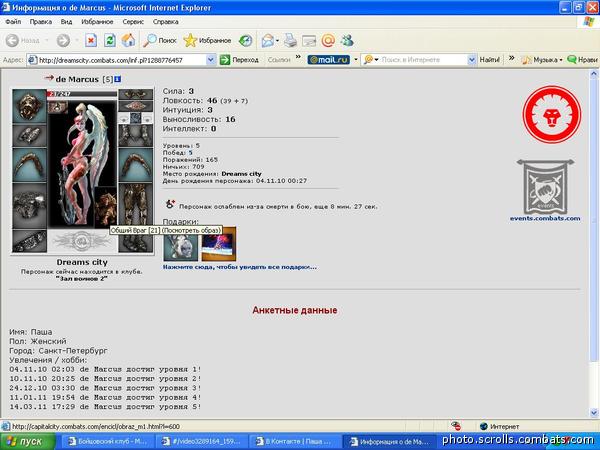600x450 pixels.
Task: Click the small companion image beside character
Action: (x=105, y=207)
